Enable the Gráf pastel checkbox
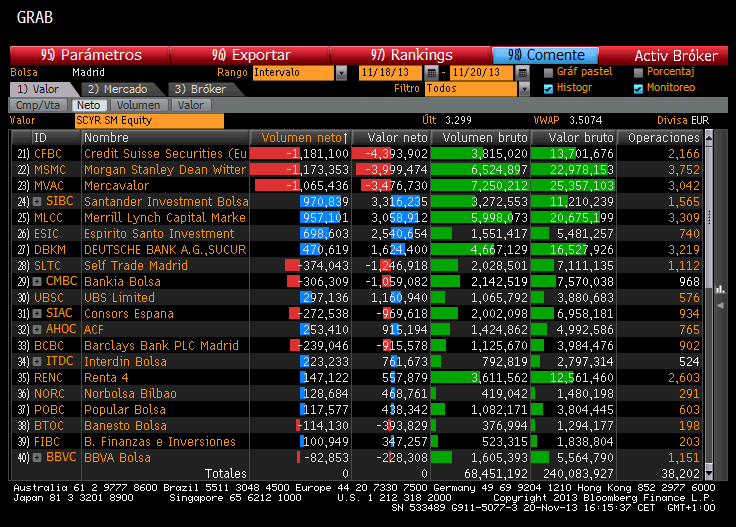Screen dimensions: 736x527 pyautogui.click(x=548, y=73)
